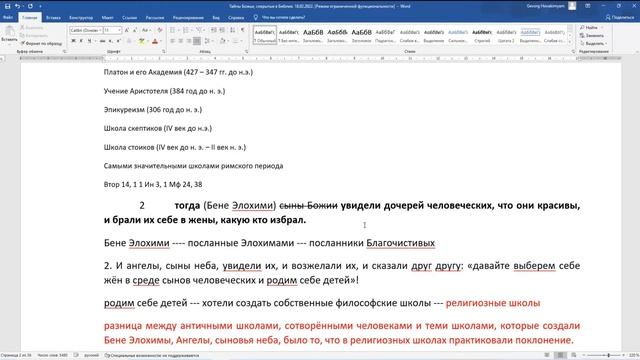Open the account avatar icon in title bar
Screen dimensions: 640x360
pos(572,6)
